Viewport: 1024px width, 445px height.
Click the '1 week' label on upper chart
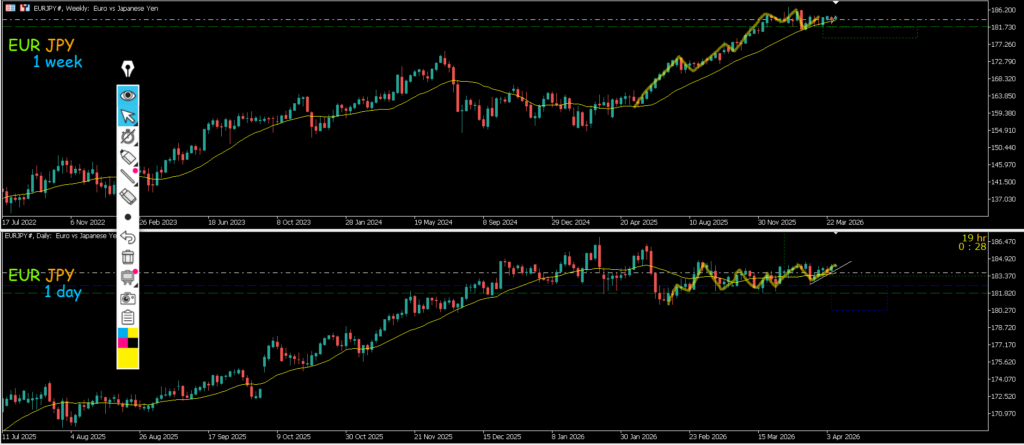click(57, 62)
